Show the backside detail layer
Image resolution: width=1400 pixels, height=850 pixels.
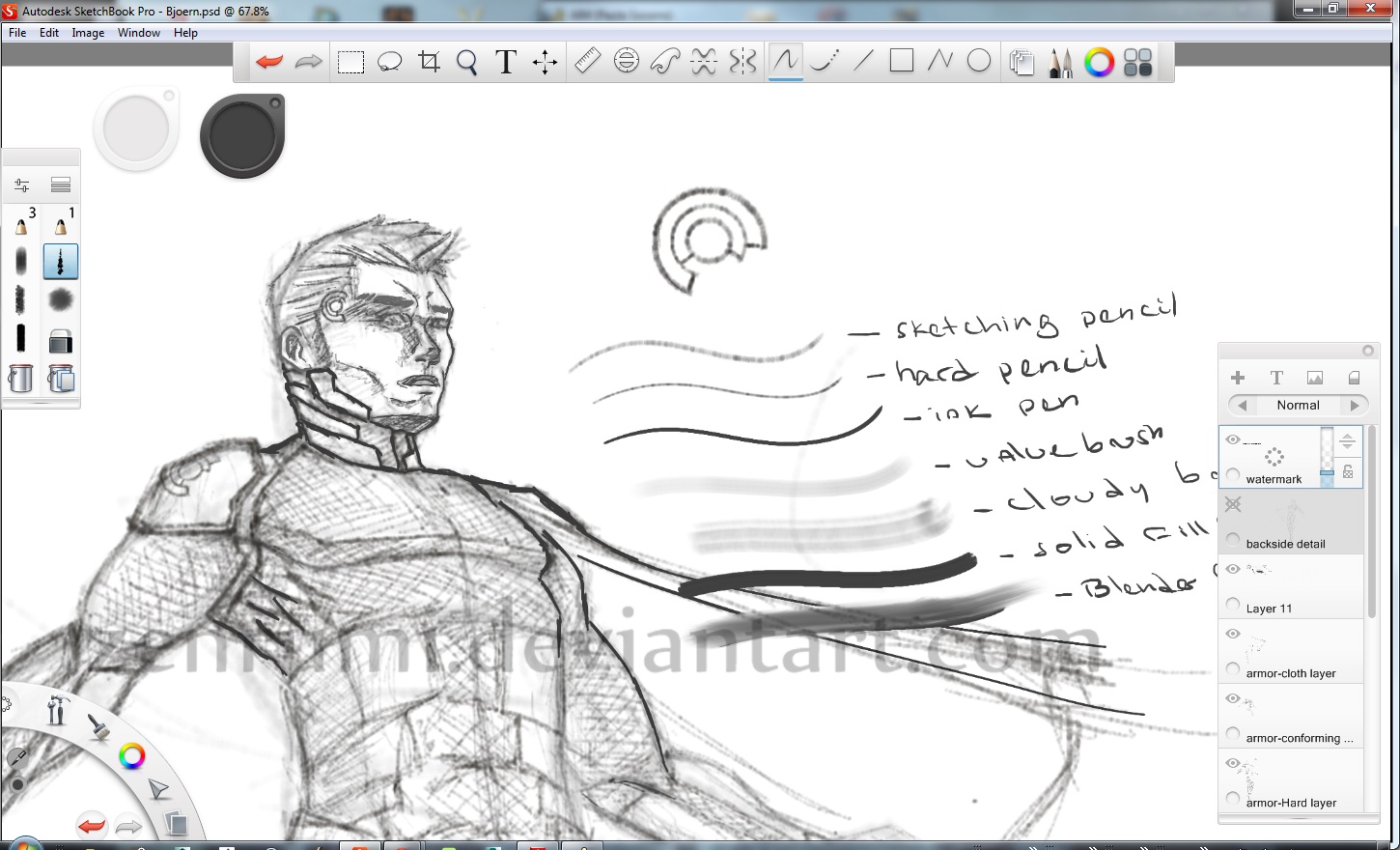(1233, 503)
